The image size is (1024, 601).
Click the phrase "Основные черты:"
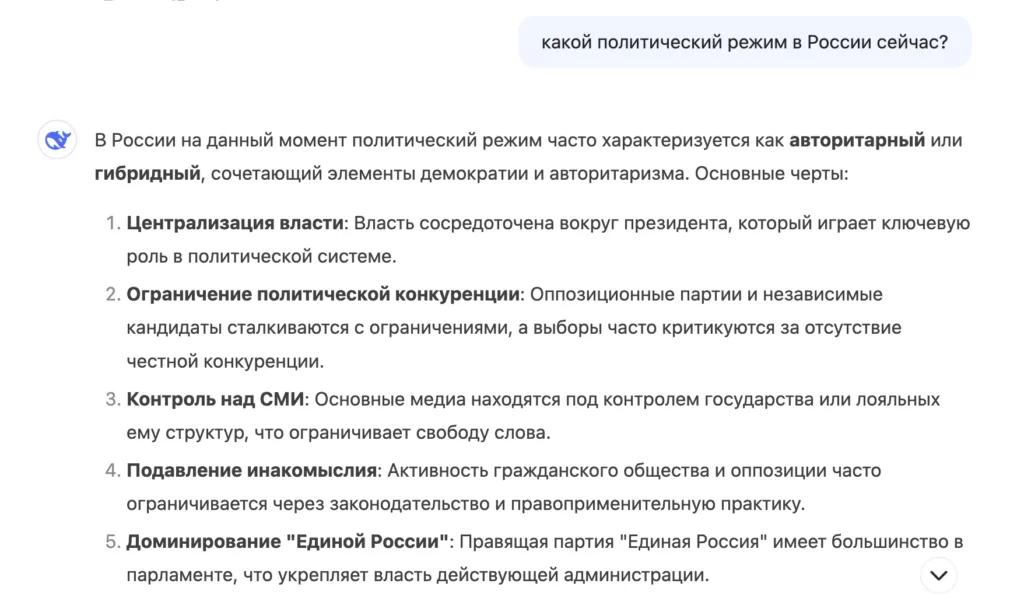[771, 174]
